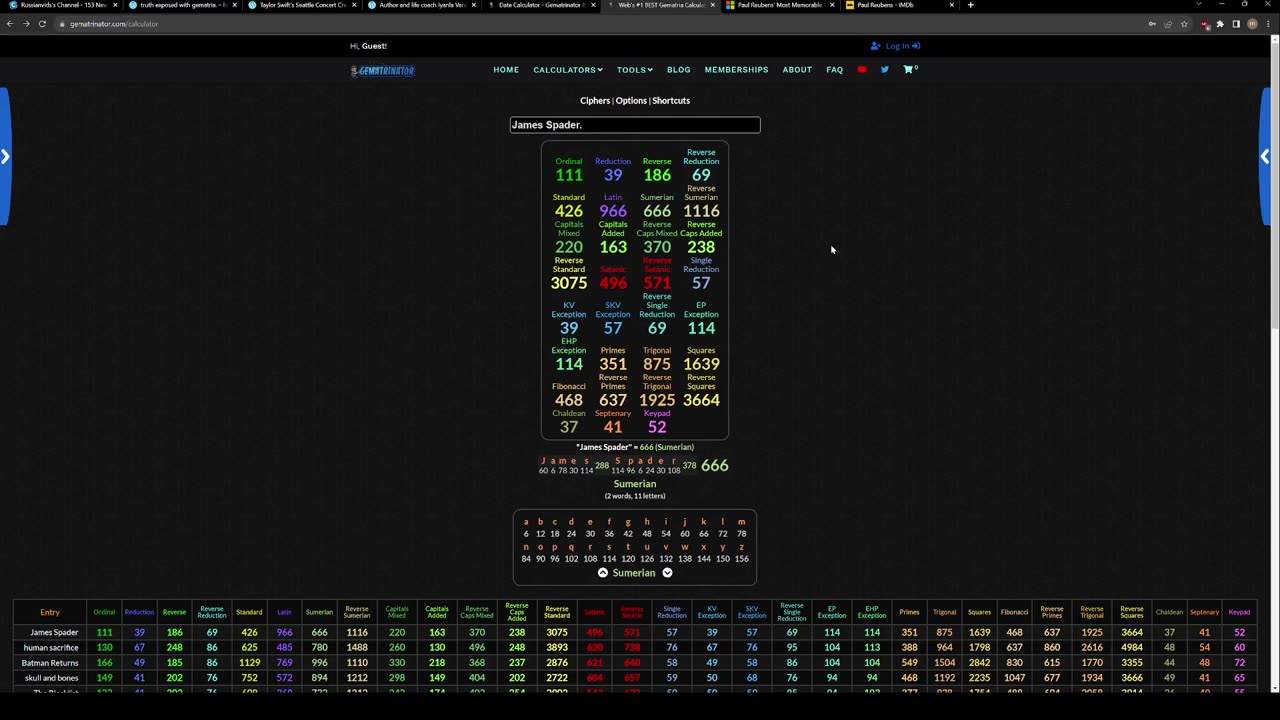Select the Trigonal value 875

(x=657, y=364)
